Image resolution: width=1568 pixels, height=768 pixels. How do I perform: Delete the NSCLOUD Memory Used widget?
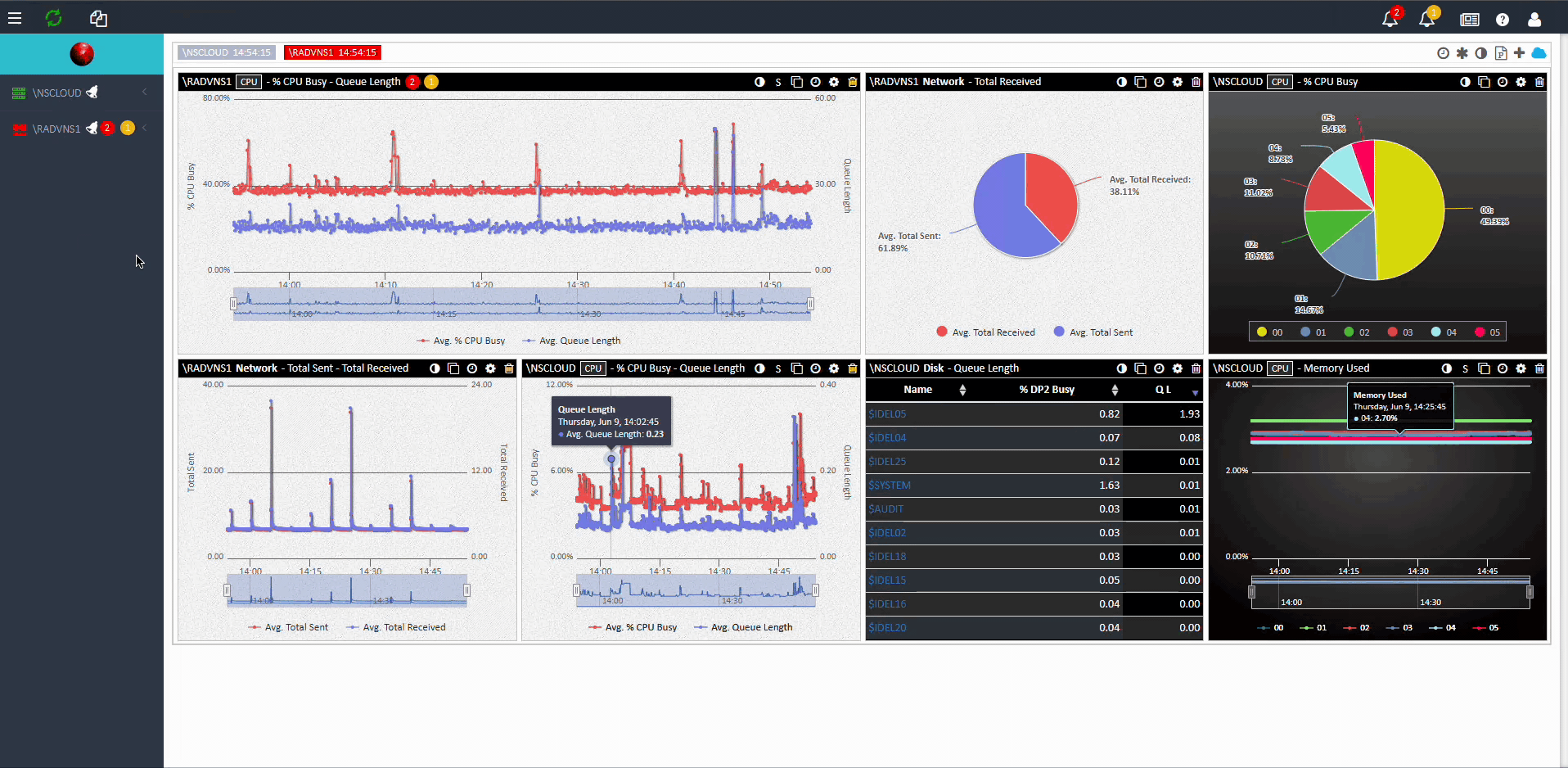click(x=1539, y=368)
